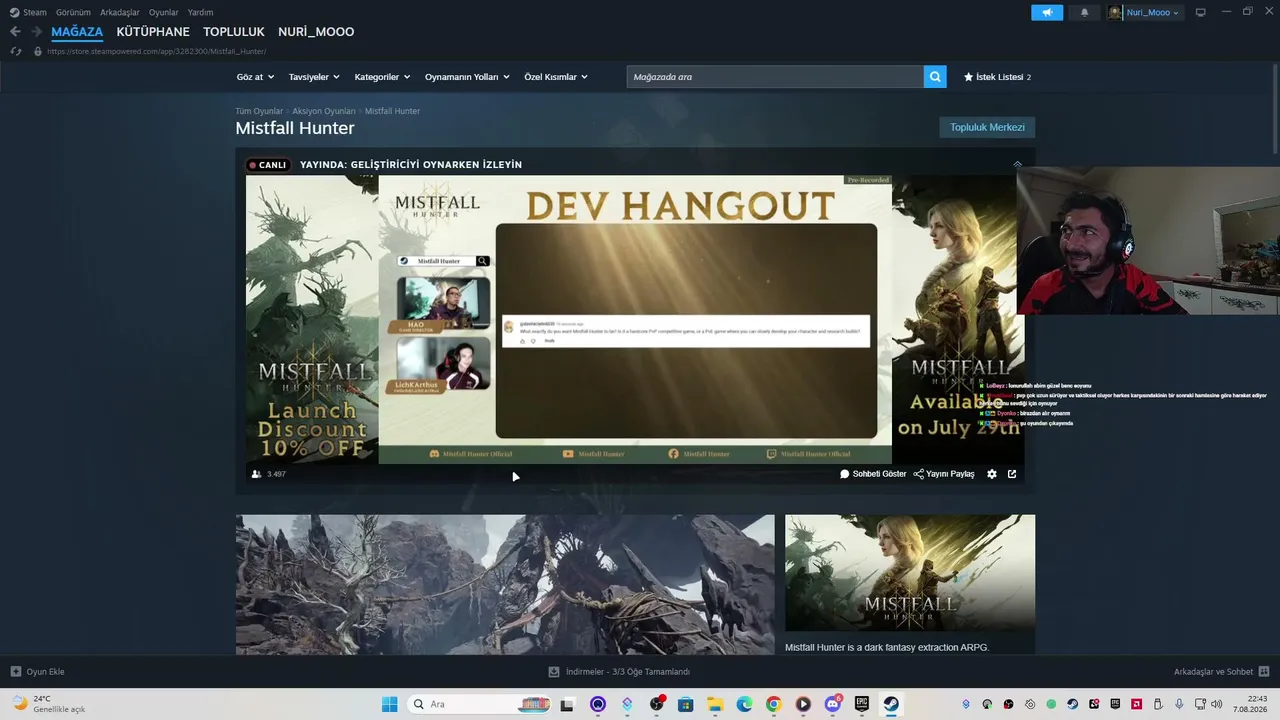
Task: Open File Explorer from the taskbar
Action: click(x=715, y=704)
